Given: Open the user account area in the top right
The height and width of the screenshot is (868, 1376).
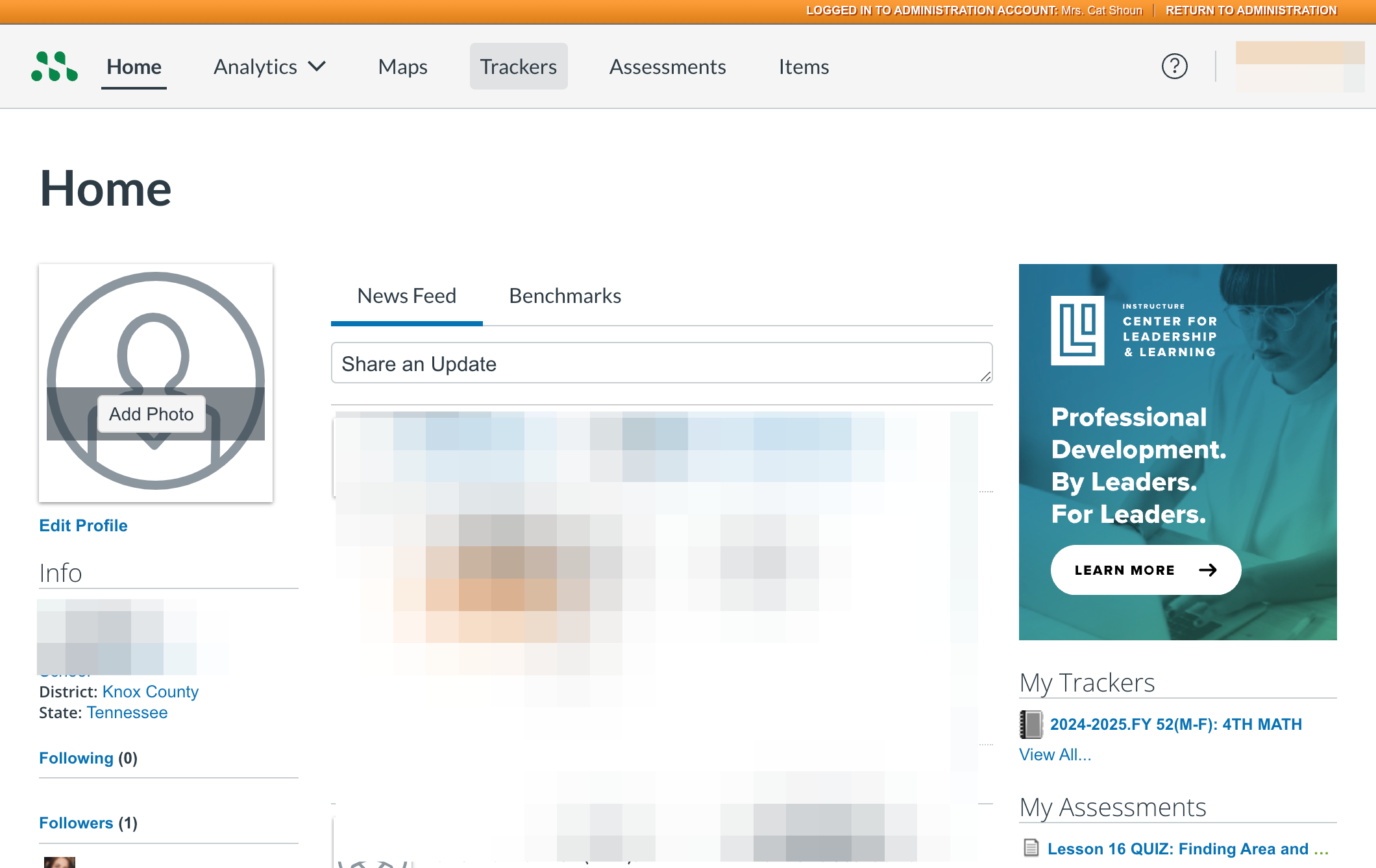Looking at the screenshot, I should point(1299,66).
